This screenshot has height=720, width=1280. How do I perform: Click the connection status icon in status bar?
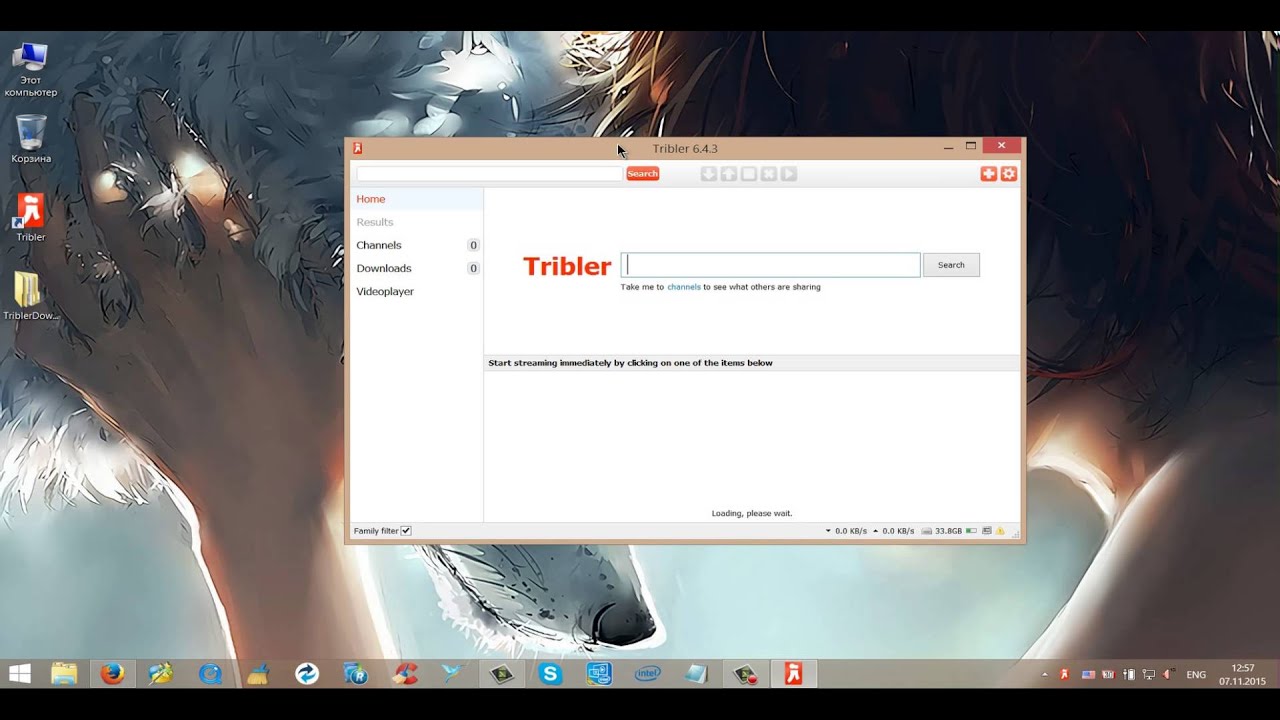point(987,531)
